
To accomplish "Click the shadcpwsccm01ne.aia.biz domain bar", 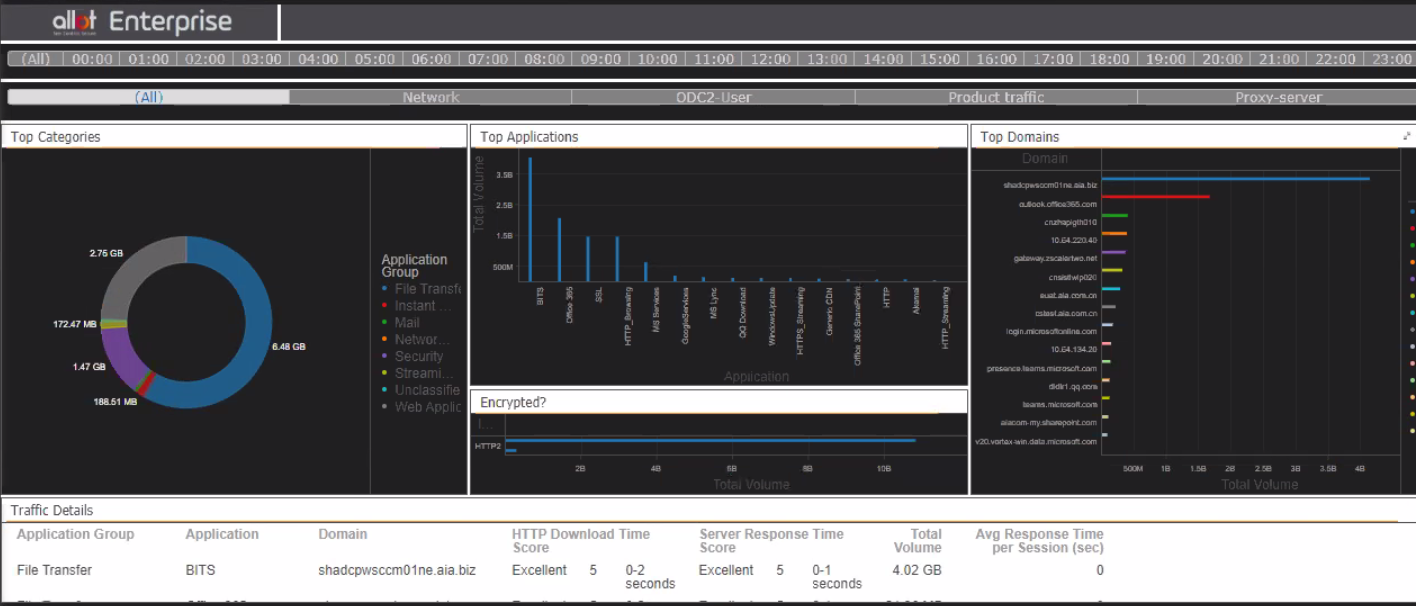I will tap(1235, 179).
